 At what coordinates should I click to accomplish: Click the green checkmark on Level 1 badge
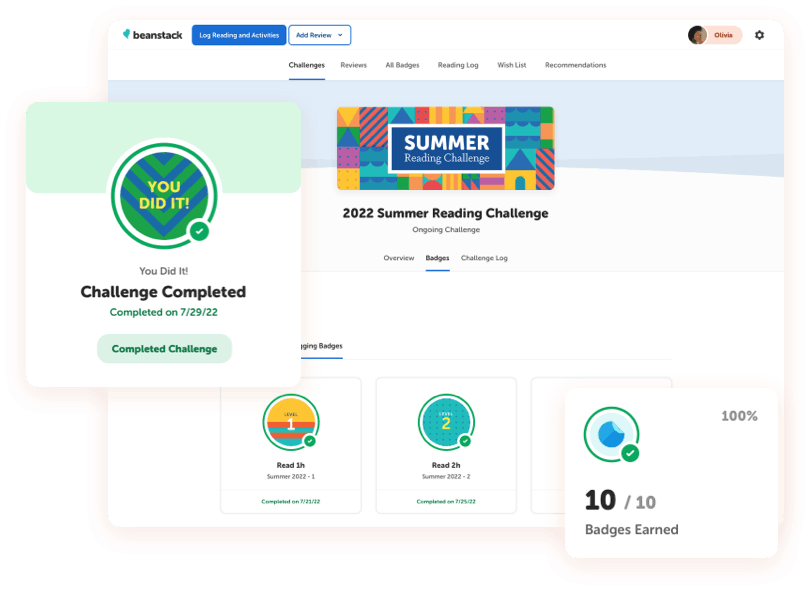click(x=310, y=440)
